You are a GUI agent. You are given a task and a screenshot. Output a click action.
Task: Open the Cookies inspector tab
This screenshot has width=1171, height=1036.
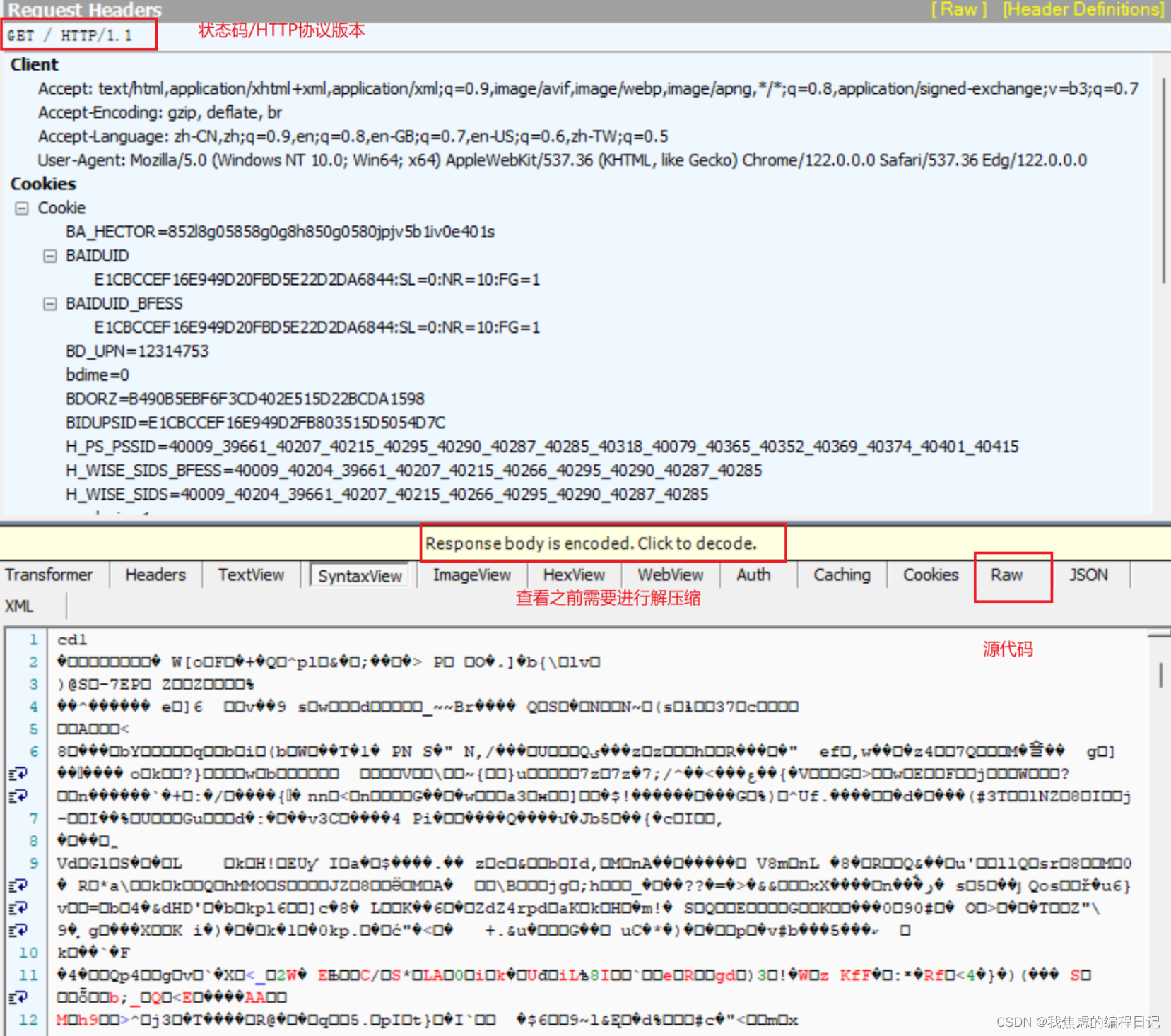point(929,575)
